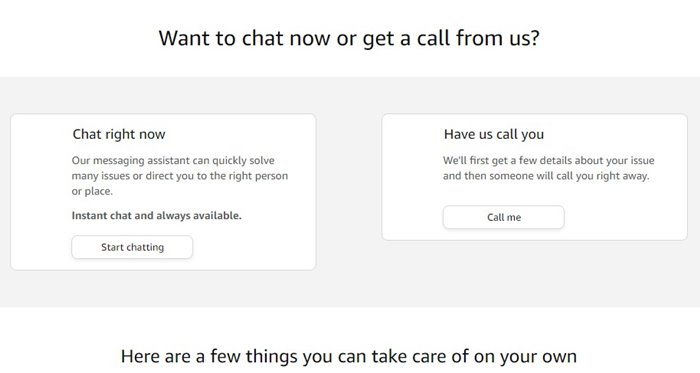Click the 'or place.' line in chat card
This screenshot has height=373, width=700.
click(92, 191)
